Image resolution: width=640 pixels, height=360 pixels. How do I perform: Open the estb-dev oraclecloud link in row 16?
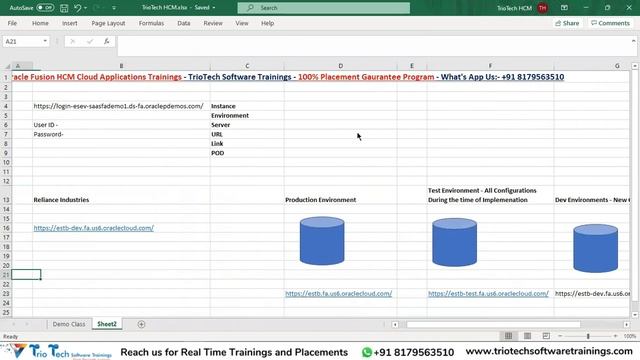pos(93,228)
